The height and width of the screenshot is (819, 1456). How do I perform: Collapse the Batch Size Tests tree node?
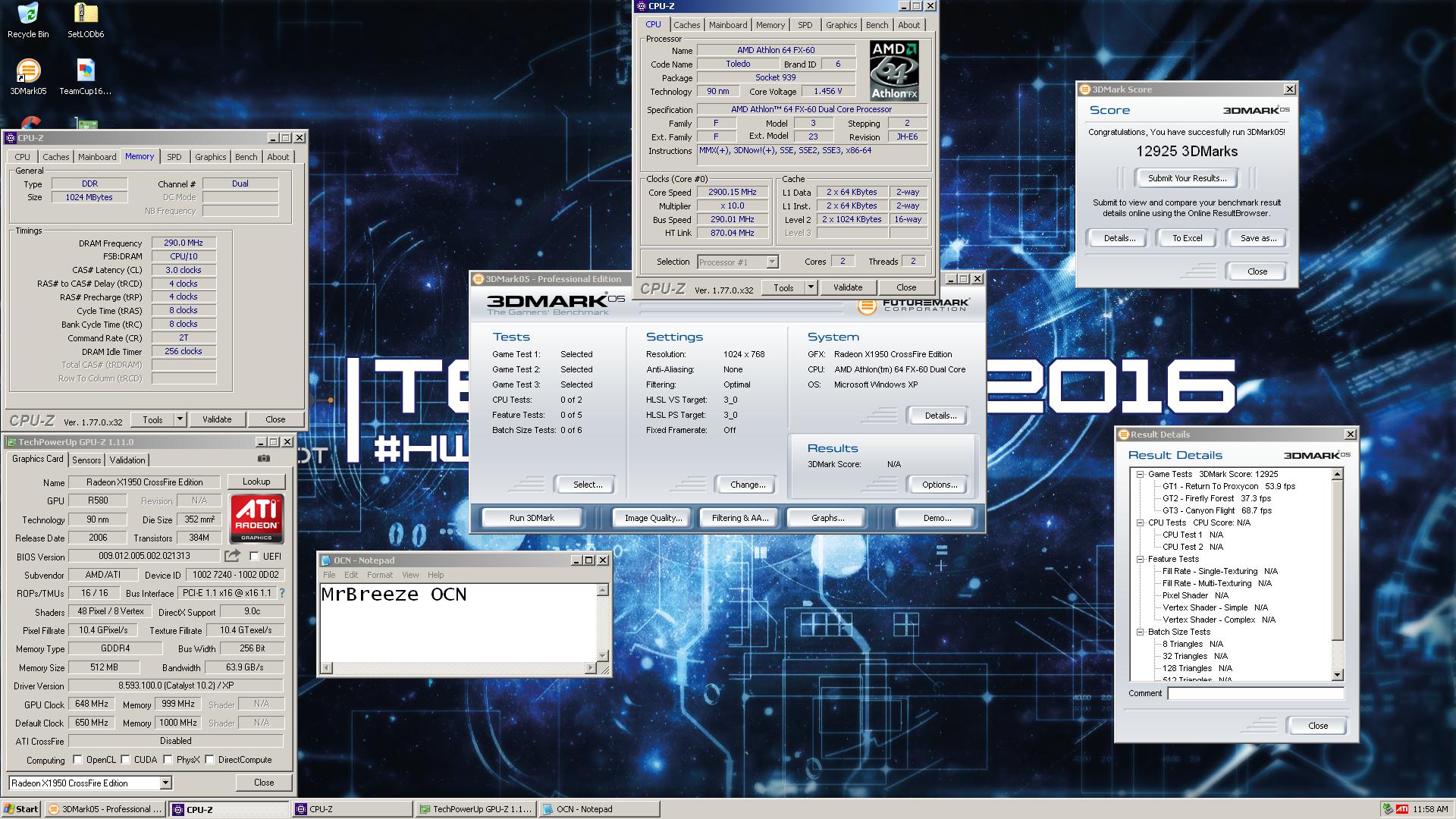click(1140, 632)
